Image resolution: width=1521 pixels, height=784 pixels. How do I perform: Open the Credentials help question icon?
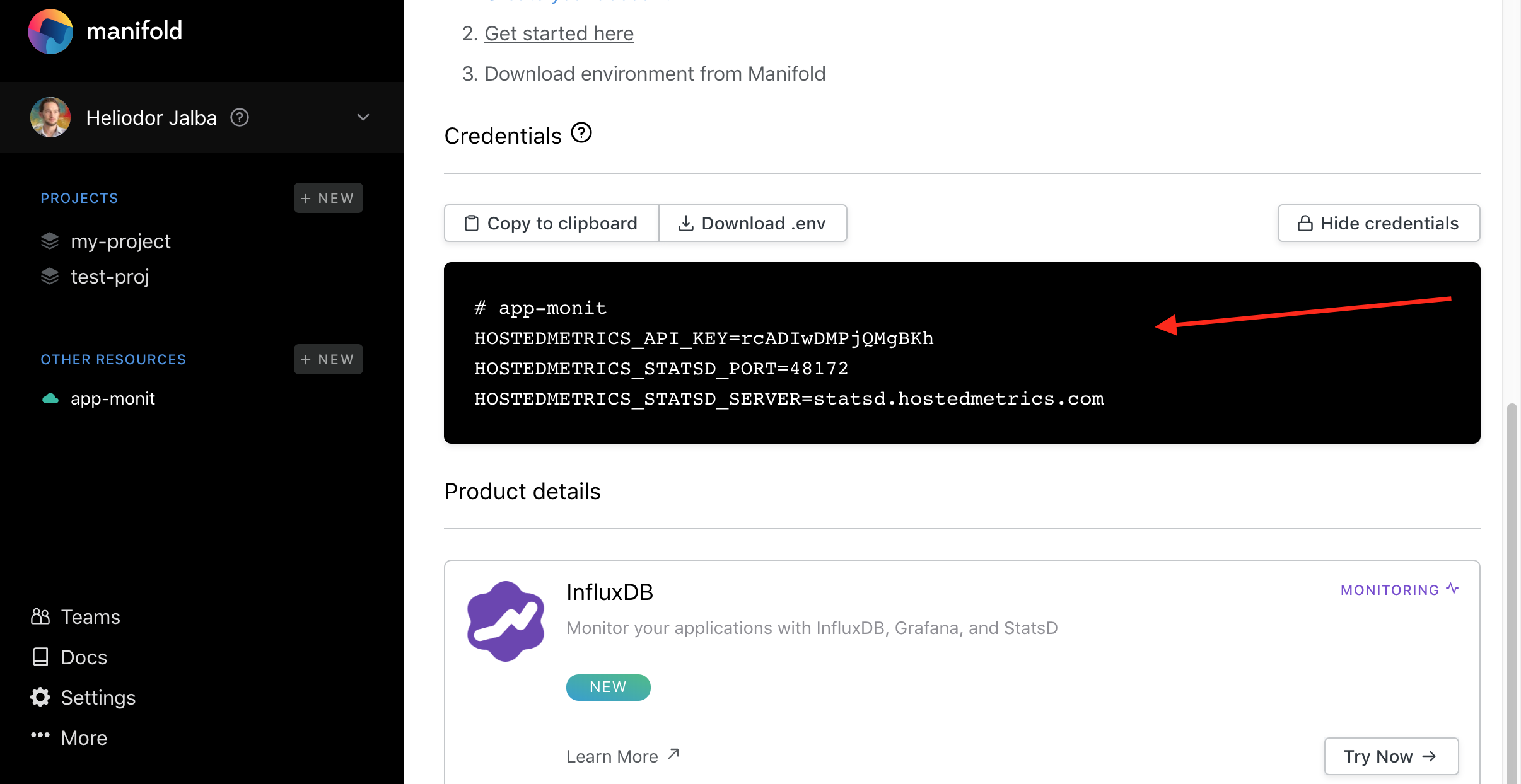point(581,133)
